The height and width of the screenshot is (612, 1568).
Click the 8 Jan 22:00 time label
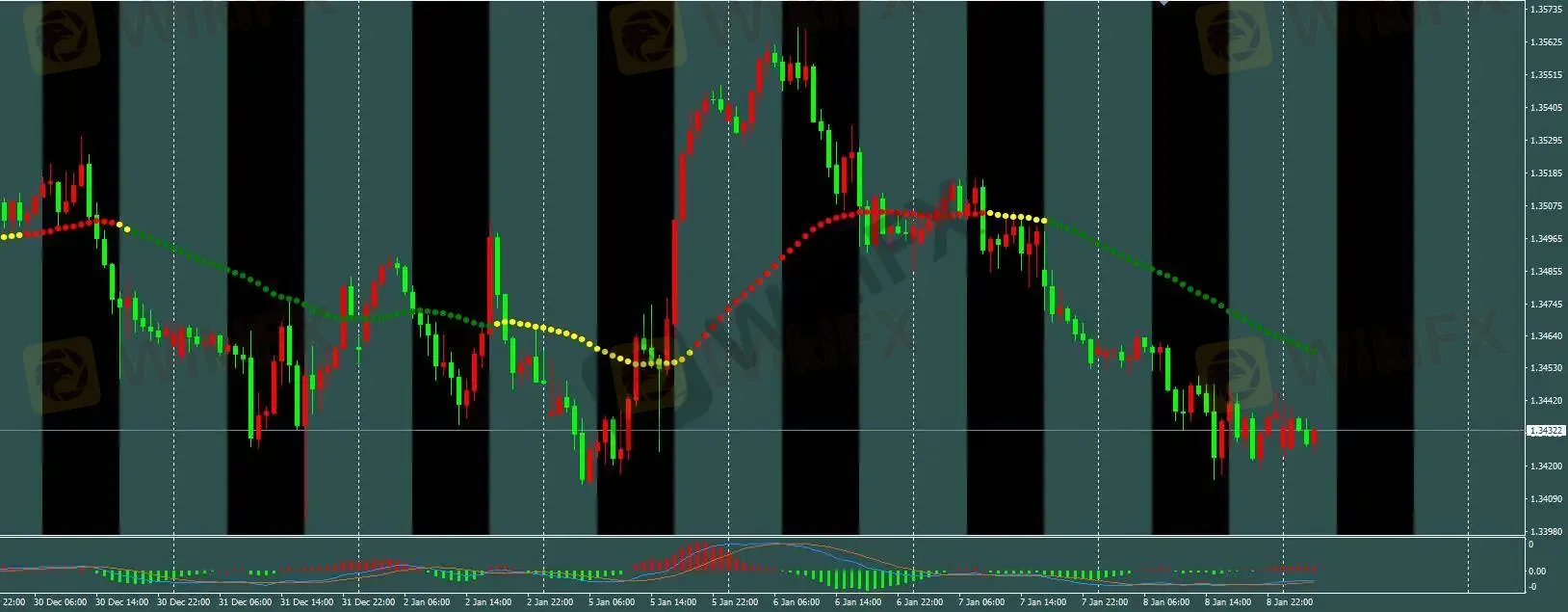click(1290, 602)
